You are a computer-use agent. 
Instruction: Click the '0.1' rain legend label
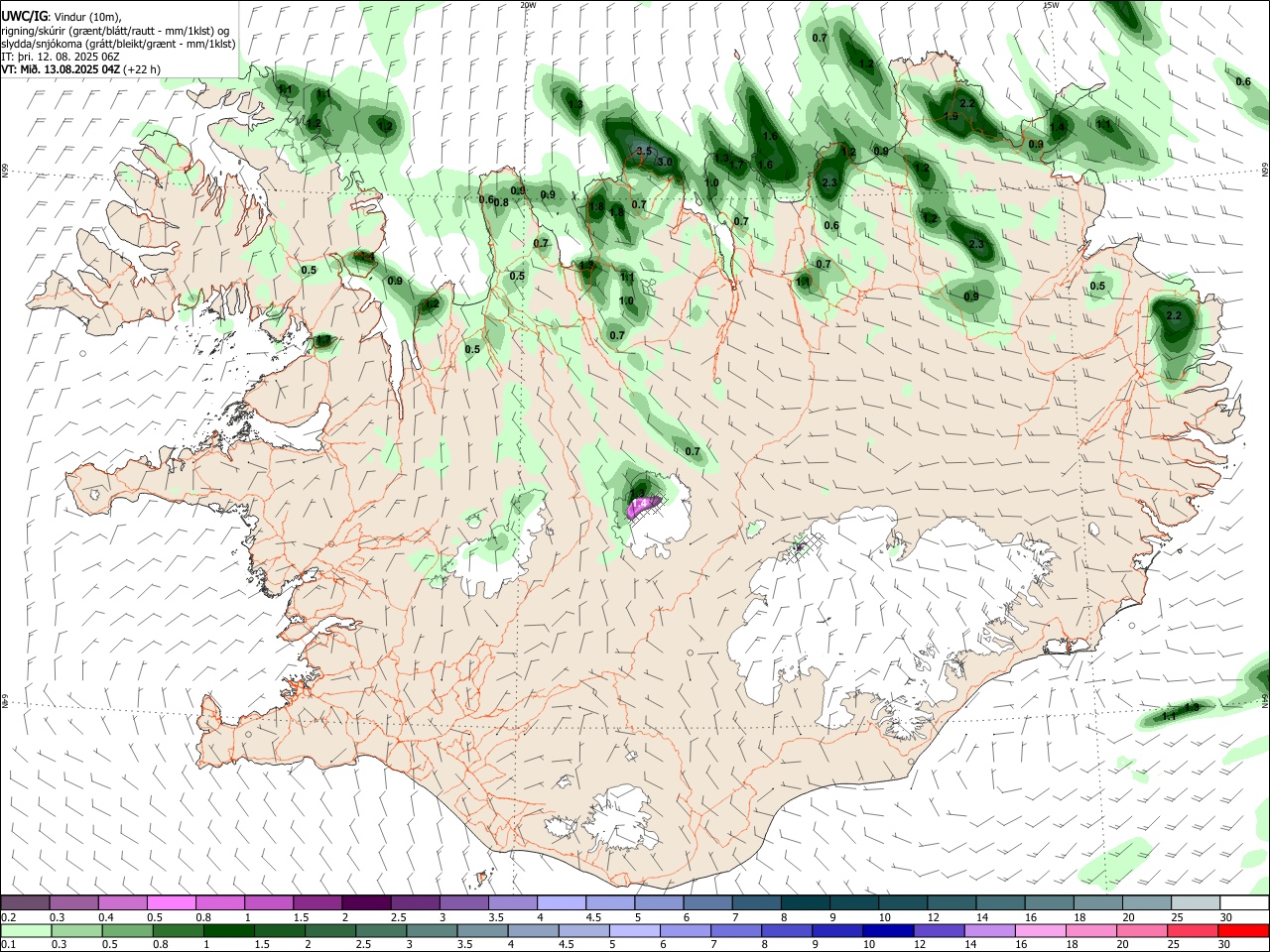[x=8, y=944]
